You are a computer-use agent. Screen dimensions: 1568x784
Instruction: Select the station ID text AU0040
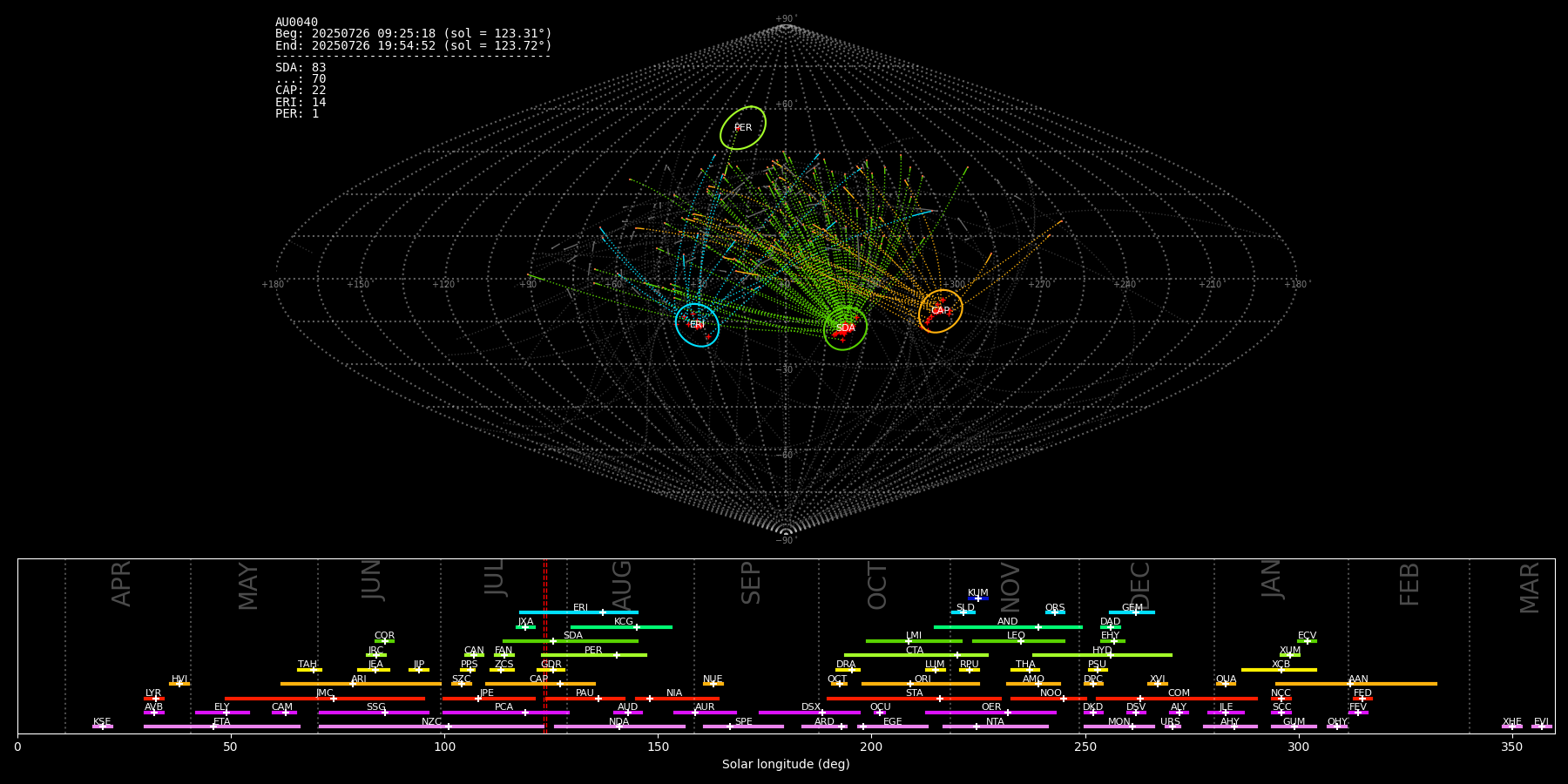(297, 23)
